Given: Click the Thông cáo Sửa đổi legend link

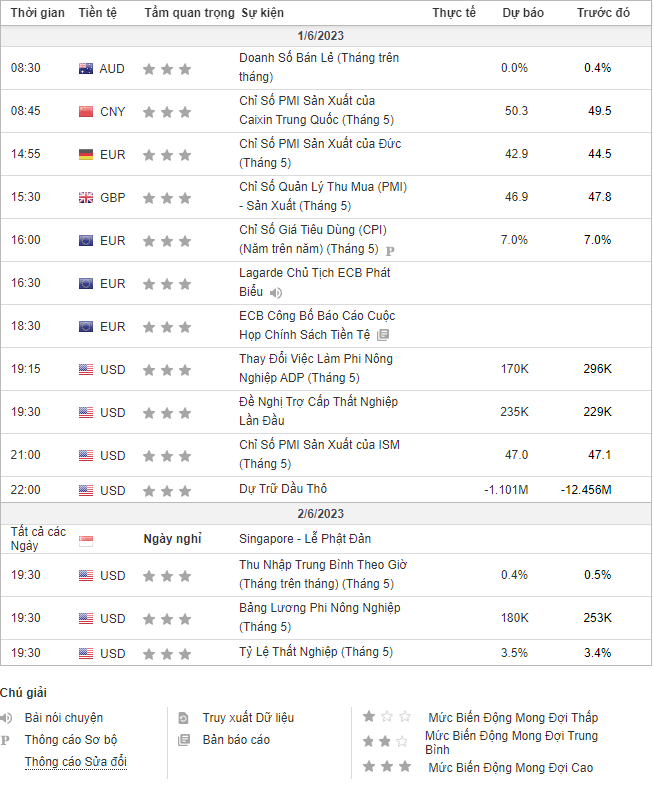Looking at the screenshot, I should click(76, 762).
